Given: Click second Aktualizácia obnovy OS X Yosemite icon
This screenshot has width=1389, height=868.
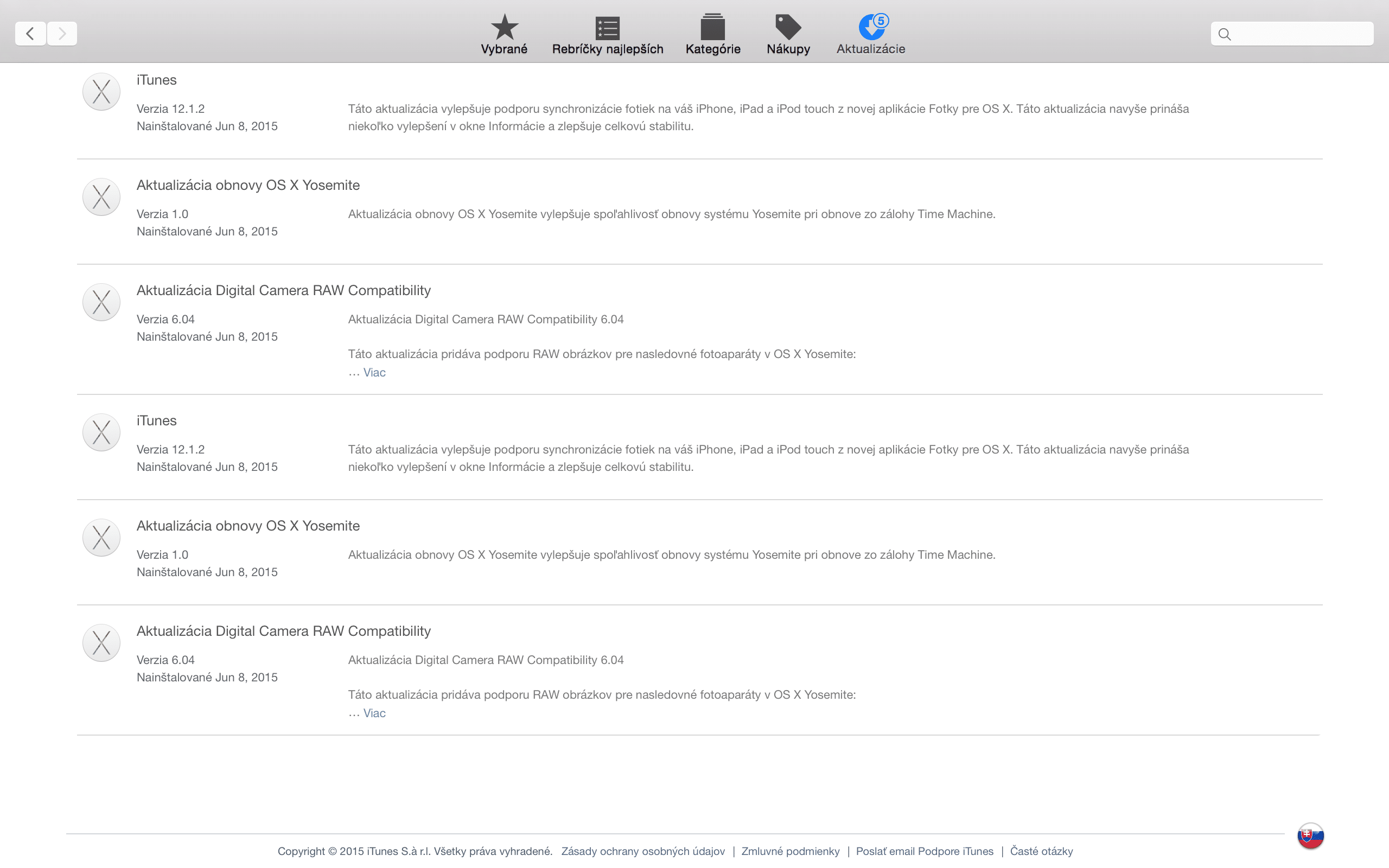Looking at the screenshot, I should coord(101,537).
